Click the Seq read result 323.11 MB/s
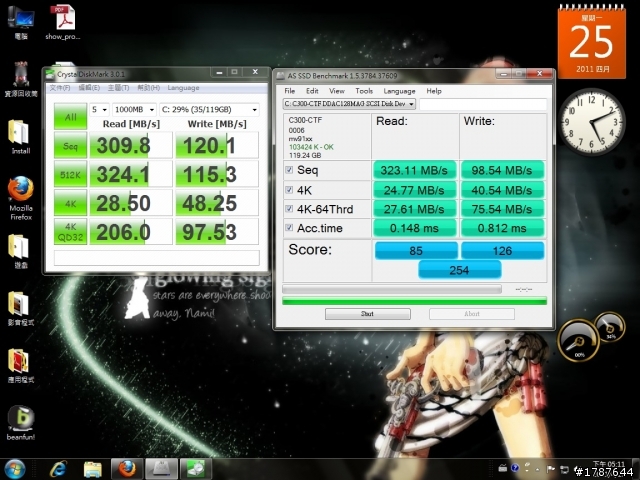 click(414, 170)
